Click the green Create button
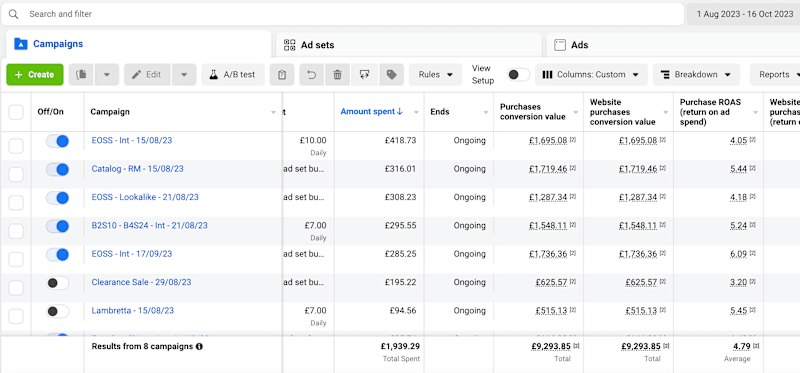Screen dimensions: 800x373 click(x=35, y=74)
